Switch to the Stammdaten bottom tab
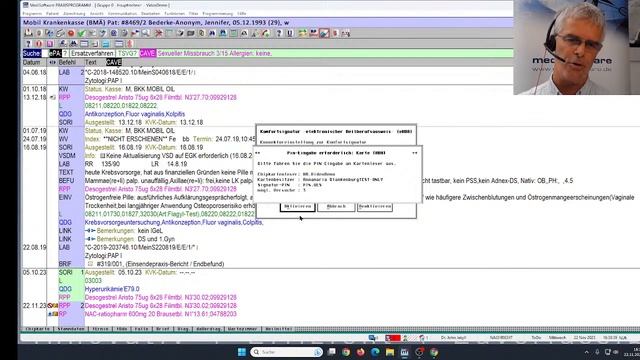This screenshot has width=640, height=360. click(71, 329)
